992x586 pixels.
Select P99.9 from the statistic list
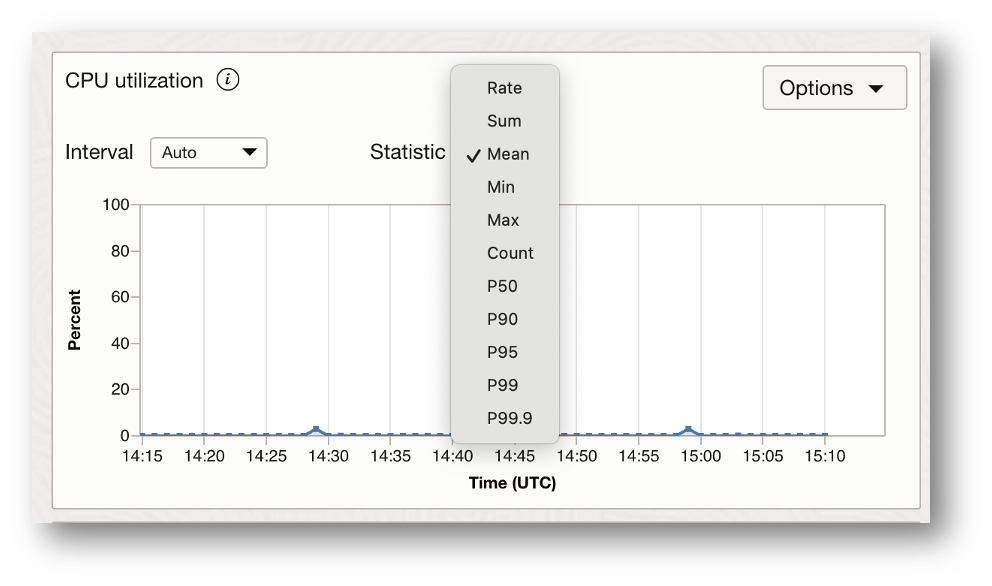pyautogui.click(x=505, y=418)
